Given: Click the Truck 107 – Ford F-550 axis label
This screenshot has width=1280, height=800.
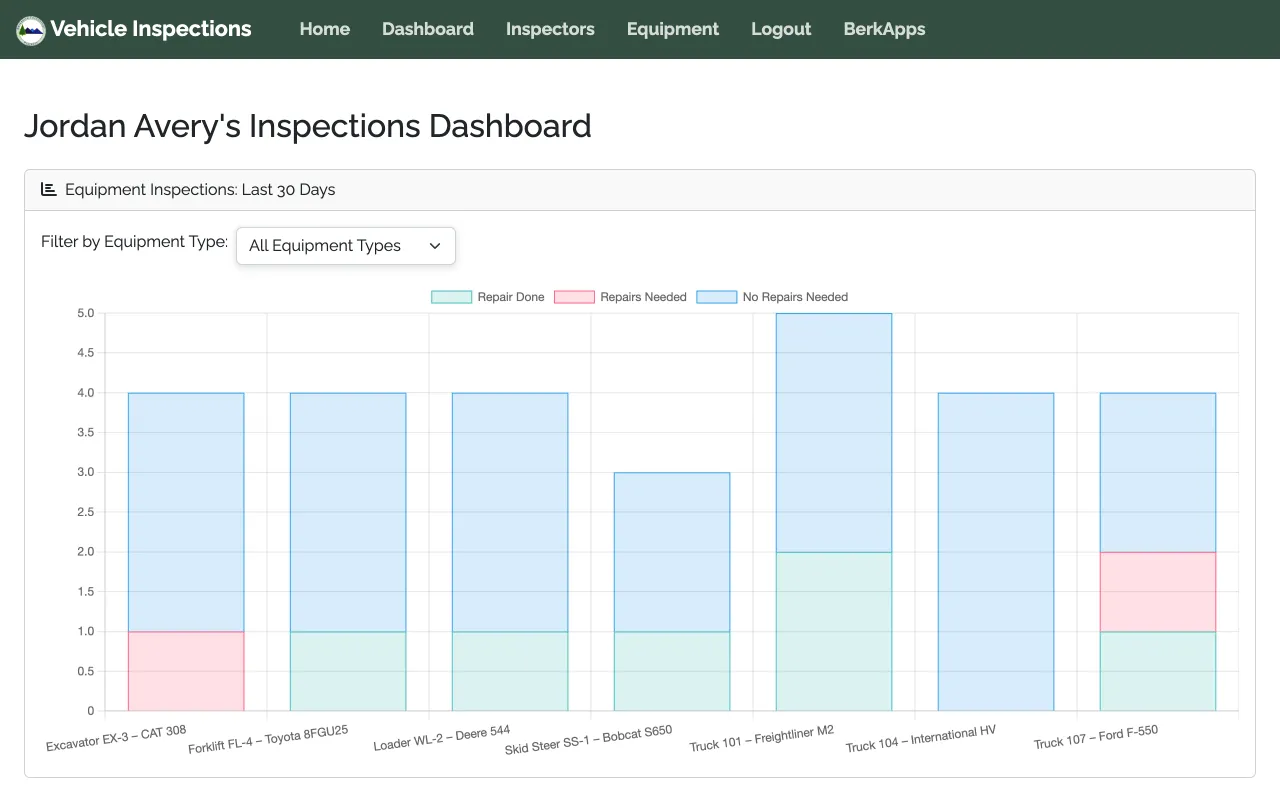Looking at the screenshot, I should (1096, 737).
